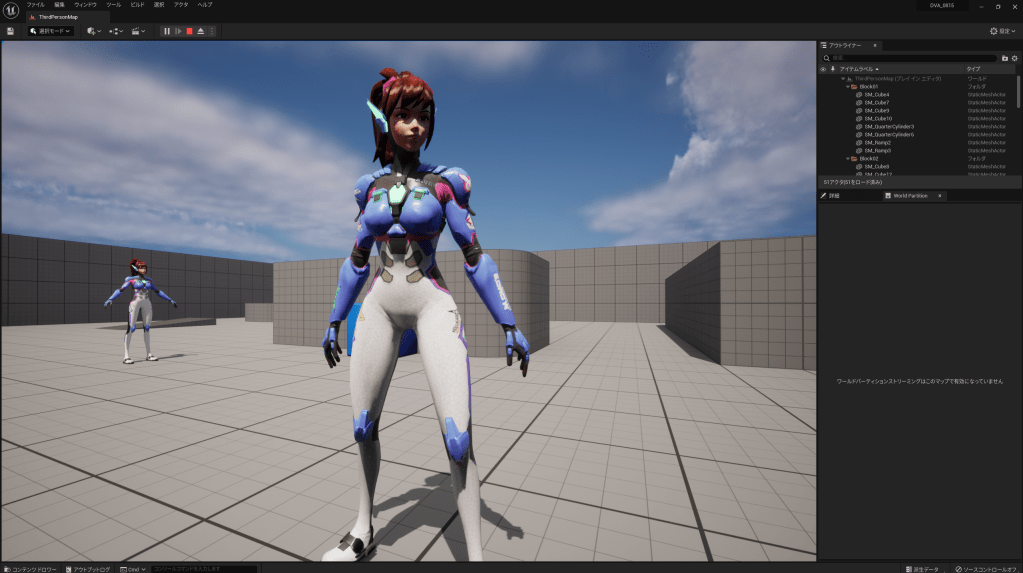Open the 選択 (Select) menu
1023x573 pixels.
coord(159,5)
